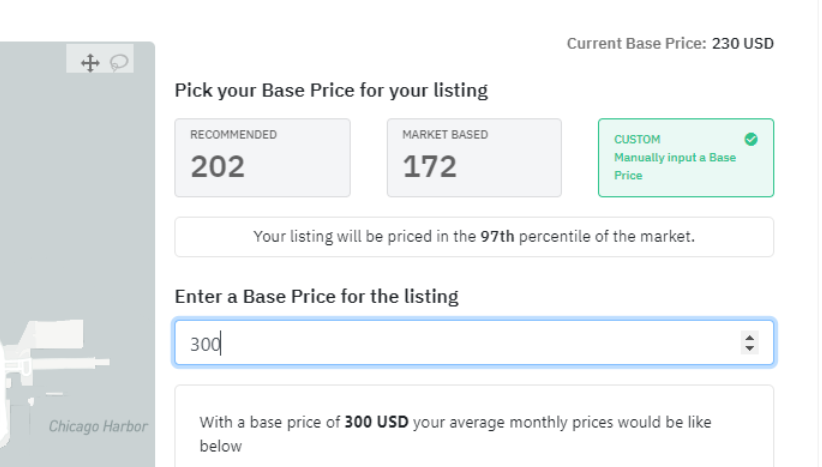
Task: Decrease base price with the down arrow
Action: [x=750, y=348]
